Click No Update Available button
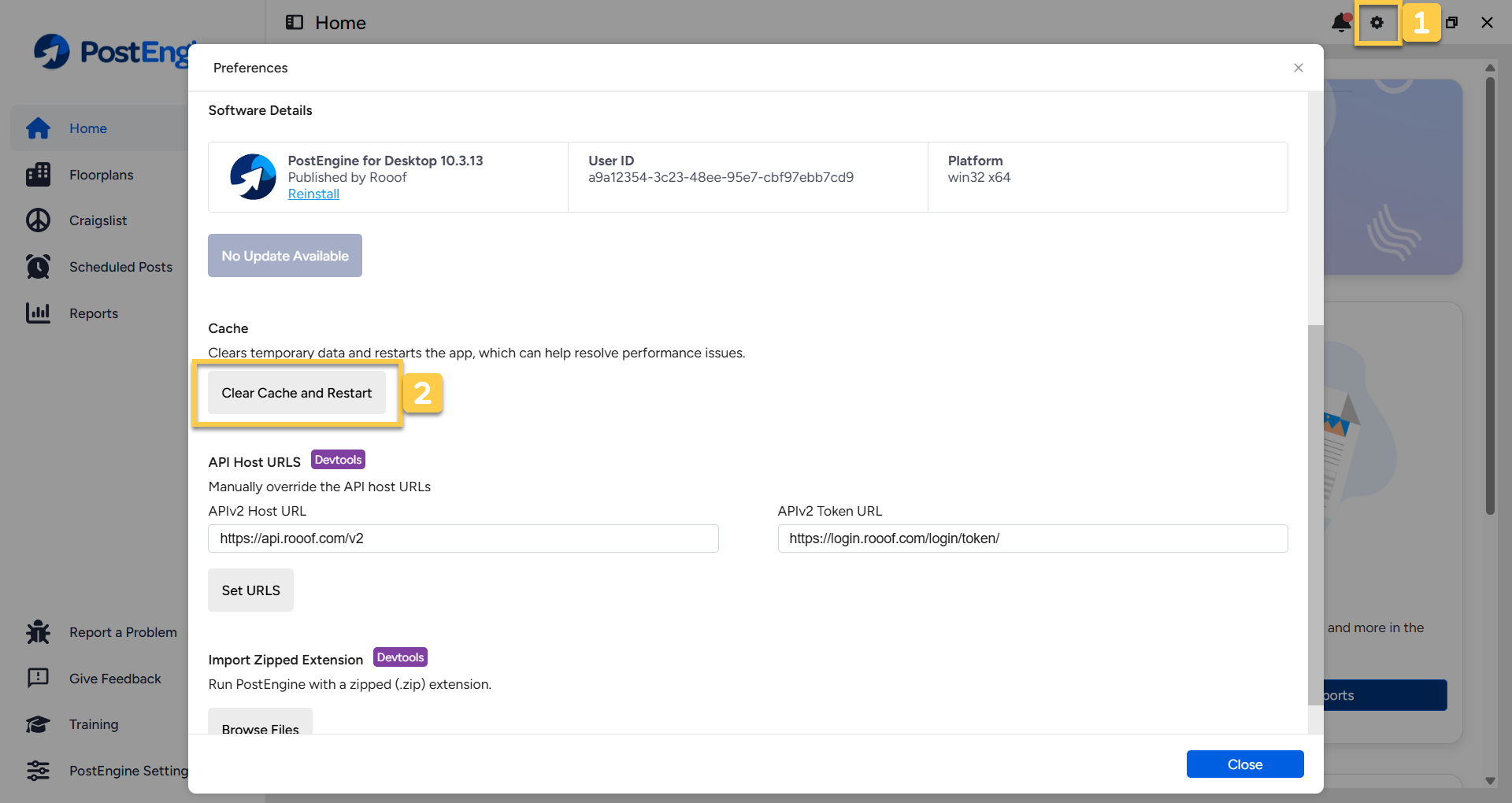 (285, 256)
